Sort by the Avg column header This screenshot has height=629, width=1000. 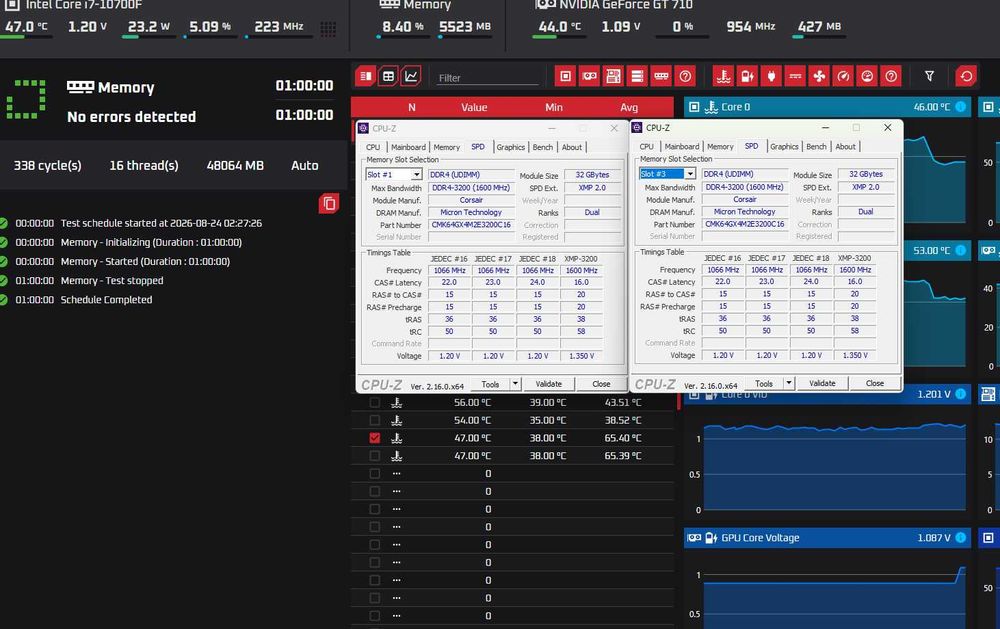629,107
